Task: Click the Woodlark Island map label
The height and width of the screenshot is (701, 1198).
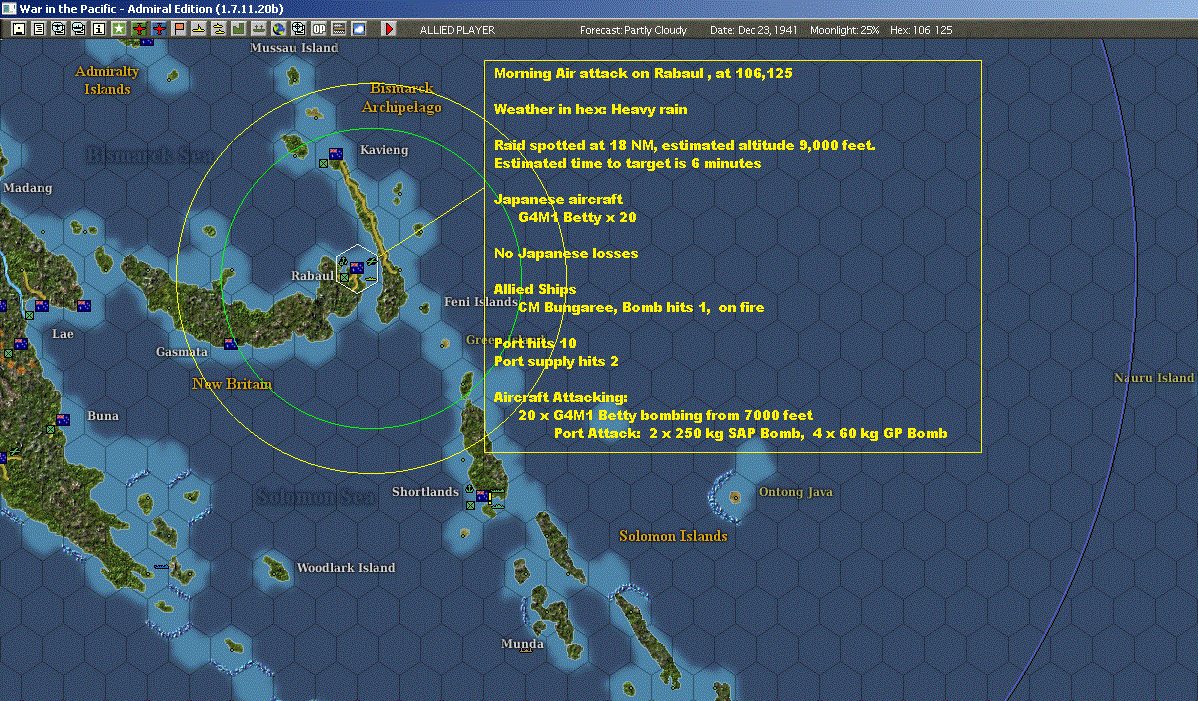Action: coord(346,567)
